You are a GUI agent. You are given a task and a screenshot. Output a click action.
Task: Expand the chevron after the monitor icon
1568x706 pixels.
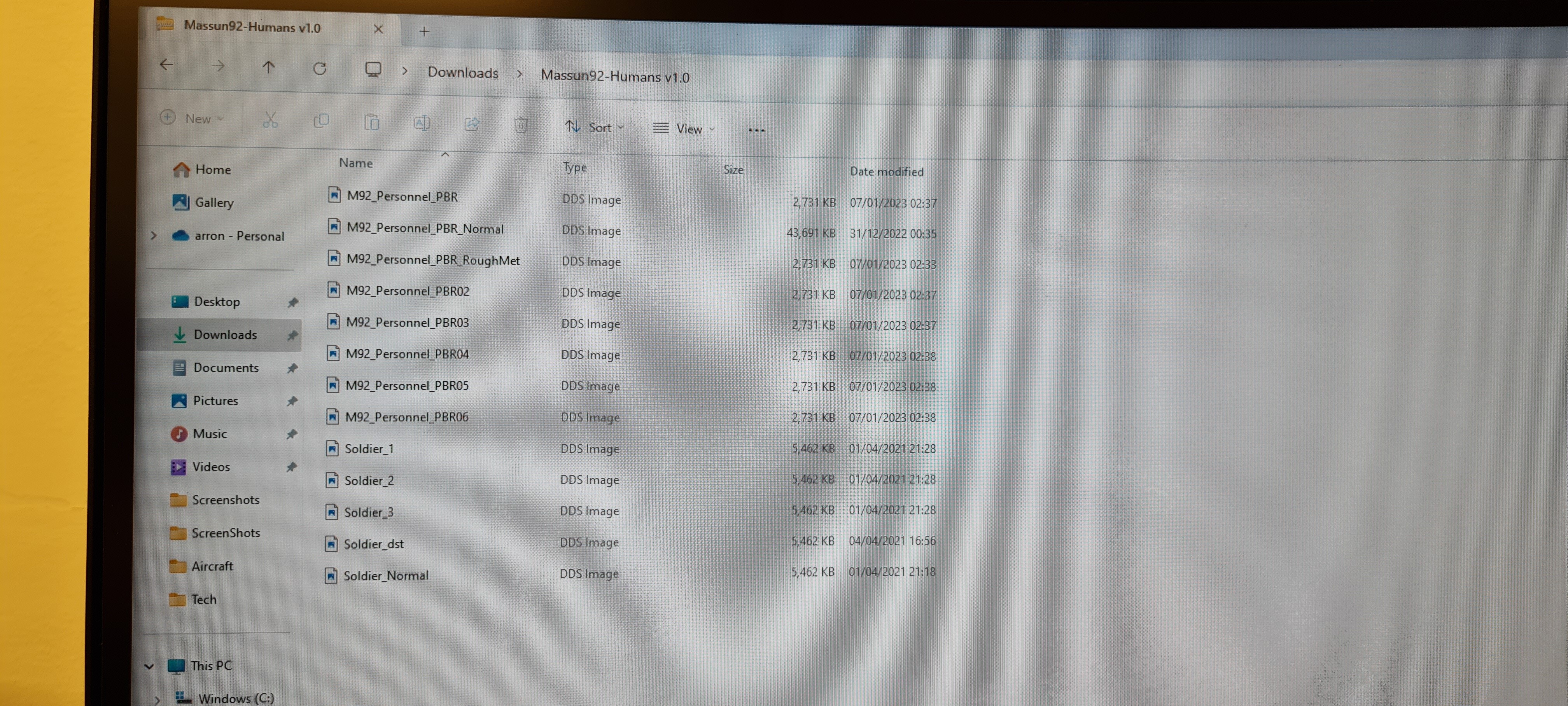404,71
